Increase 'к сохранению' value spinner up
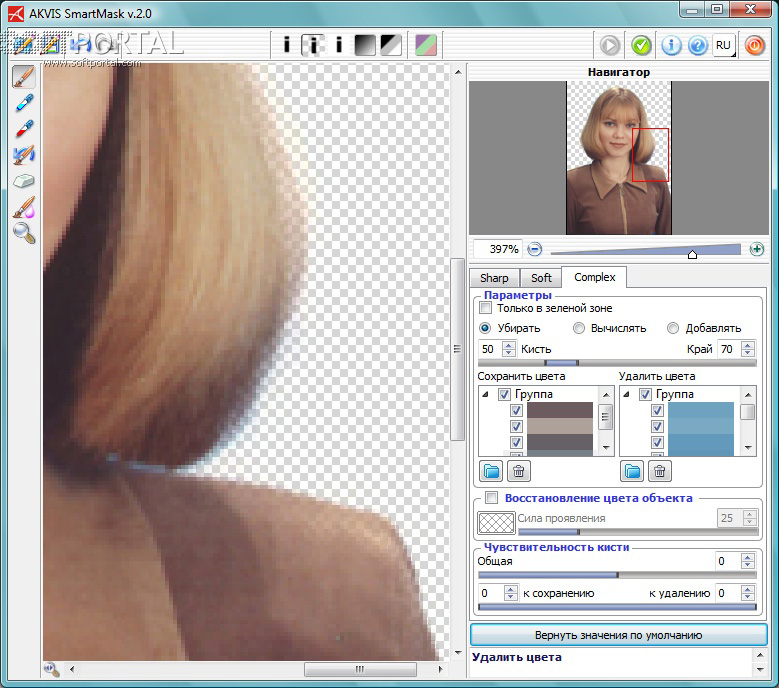 [x=510, y=589]
